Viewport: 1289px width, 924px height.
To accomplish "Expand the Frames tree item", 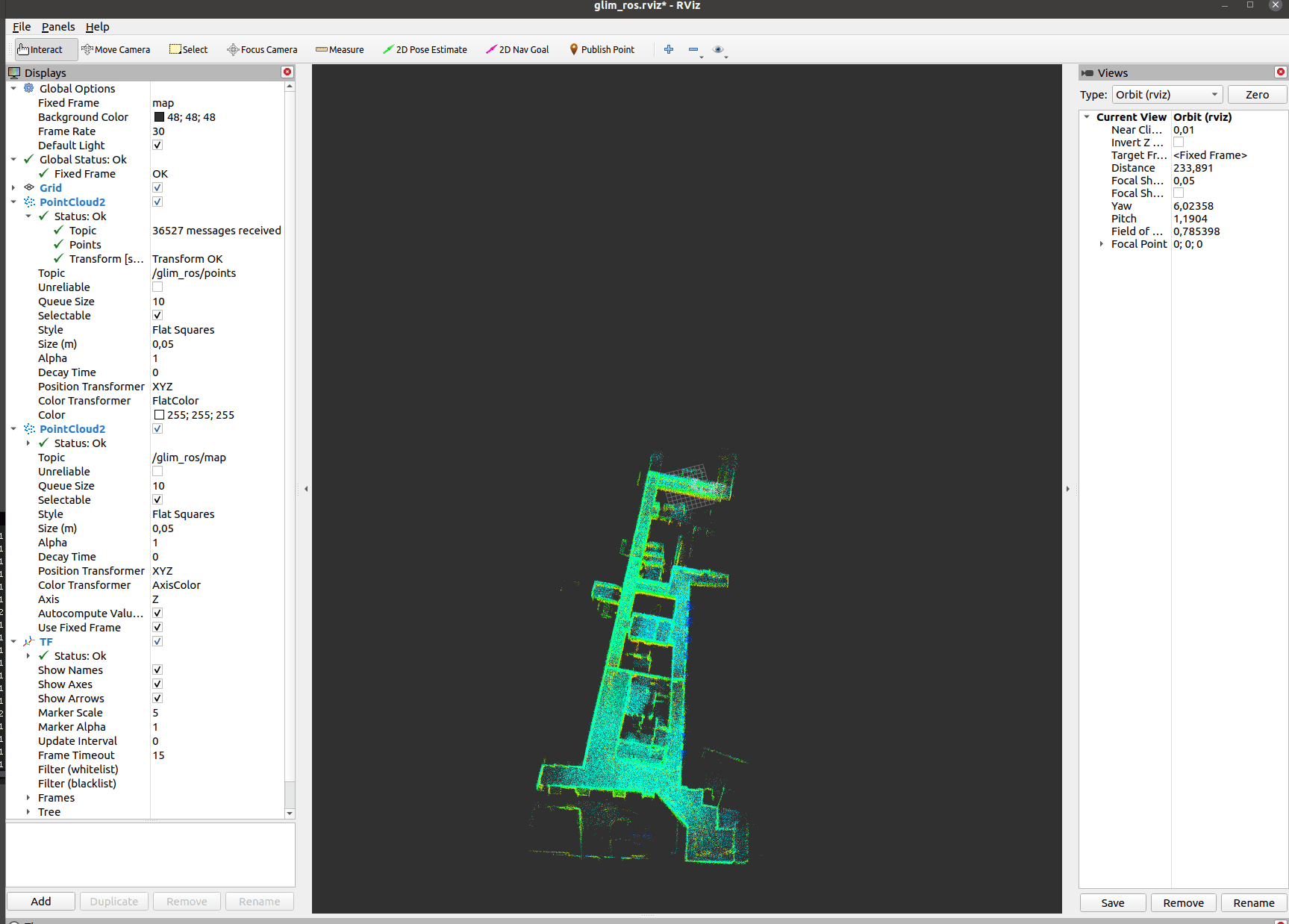I will coord(28,798).
